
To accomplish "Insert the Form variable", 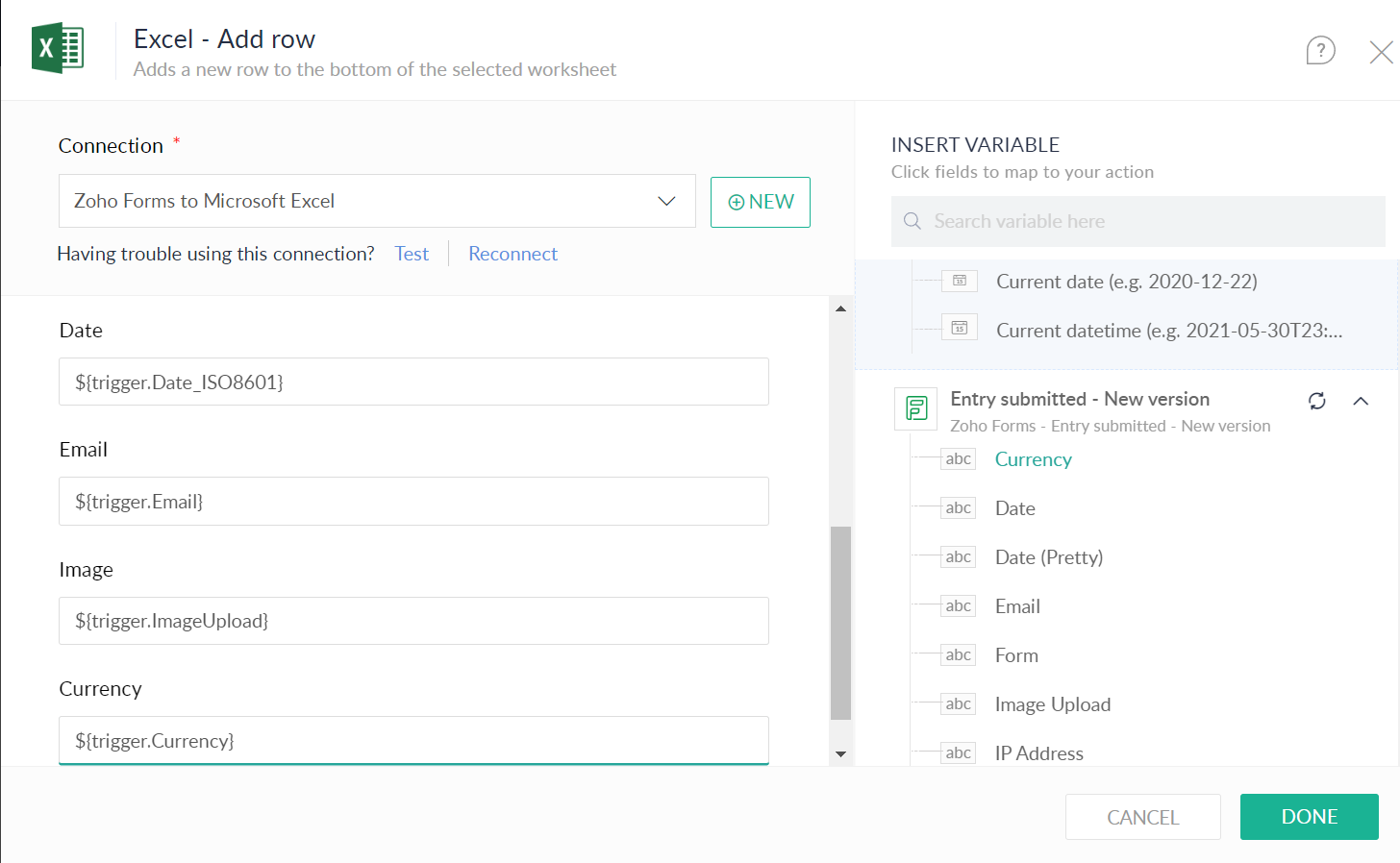I will click(1016, 655).
